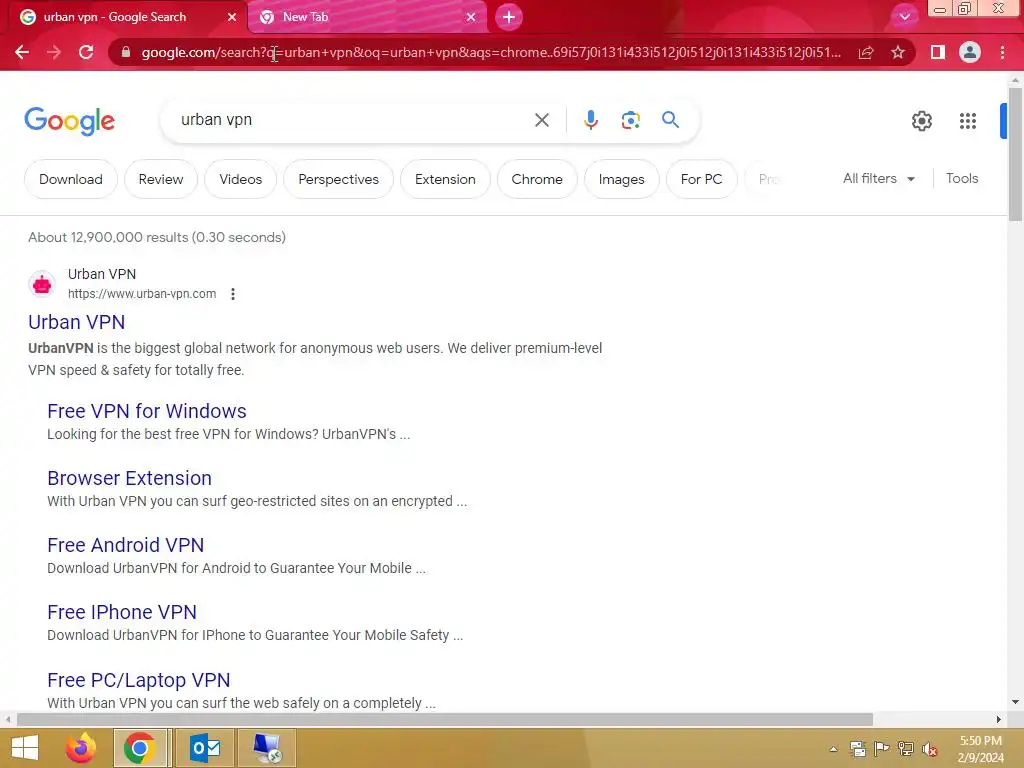Screen dimensions: 1024x768
Task: Apply the Chrome filter chip
Action: [537, 179]
